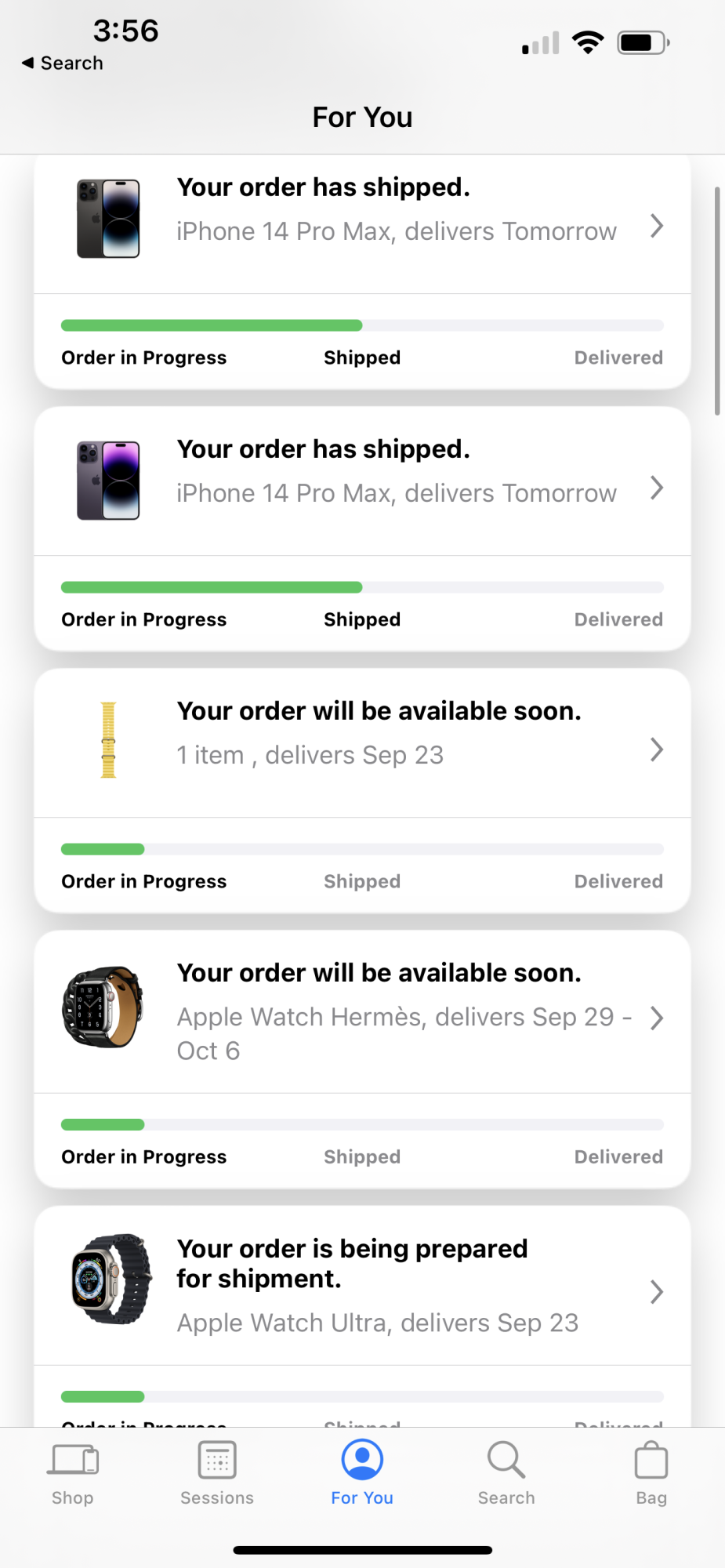The image size is (725, 1568).
Task: Open the Sessions calendar icon
Action: point(217,1461)
